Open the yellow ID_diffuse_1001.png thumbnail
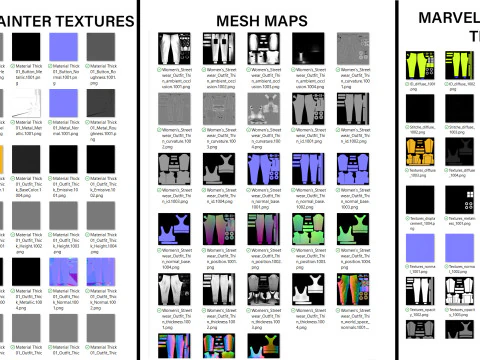480x360 pixels. click(420, 65)
